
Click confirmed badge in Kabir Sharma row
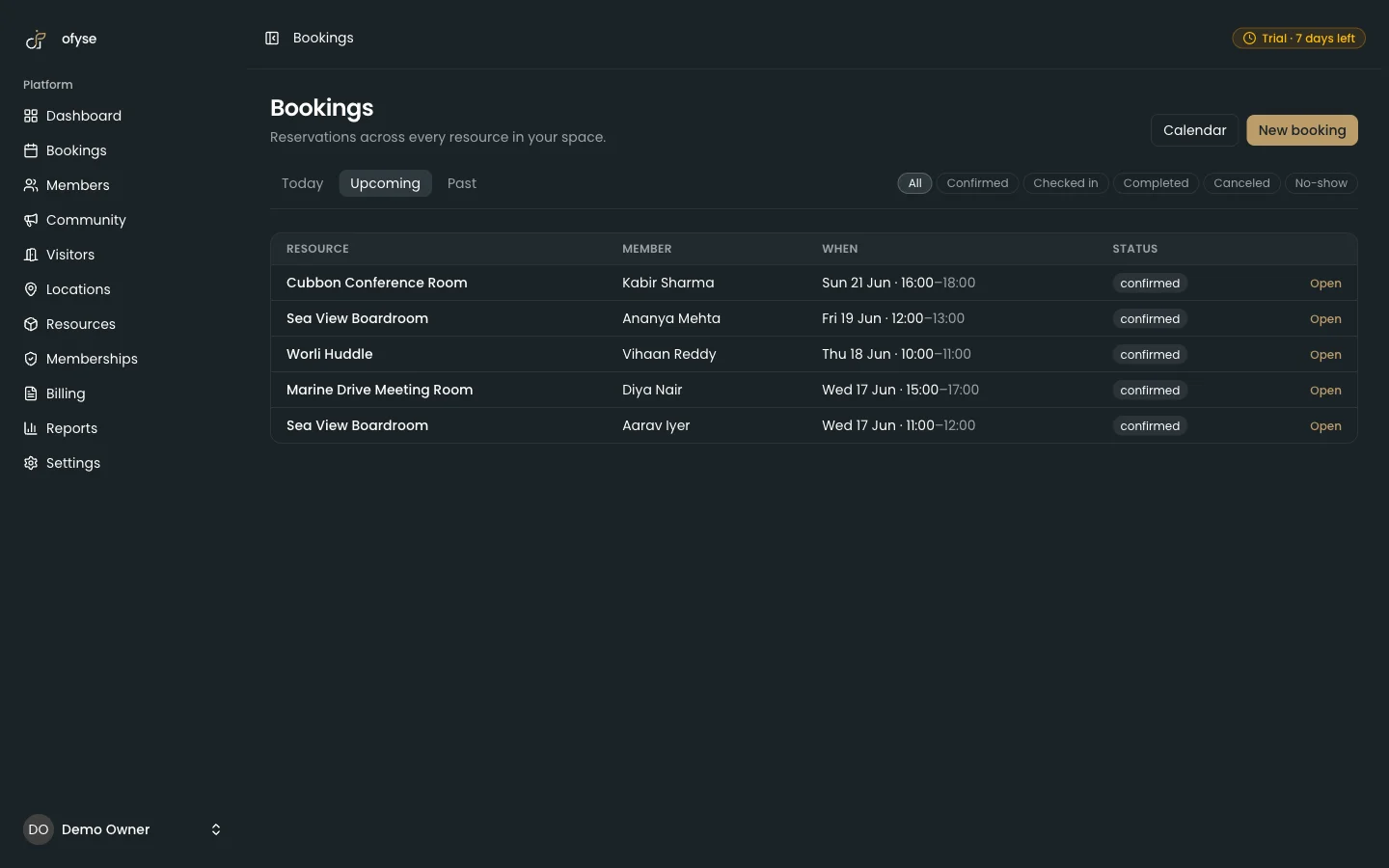click(x=1150, y=284)
